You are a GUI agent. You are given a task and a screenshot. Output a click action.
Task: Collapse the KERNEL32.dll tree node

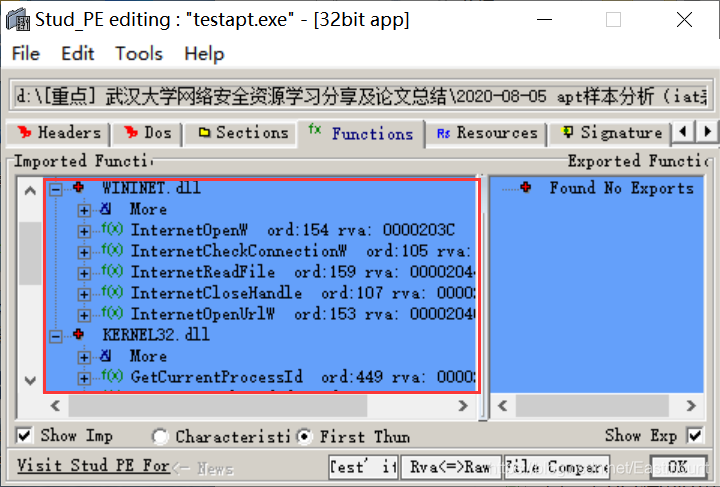click(56, 336)
